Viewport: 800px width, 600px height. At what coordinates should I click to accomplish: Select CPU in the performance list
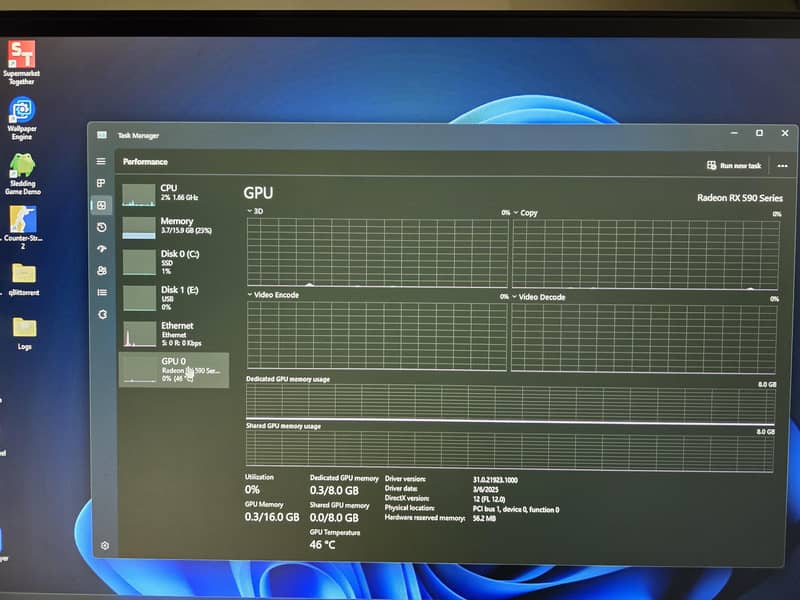click(x=173, y=193)
